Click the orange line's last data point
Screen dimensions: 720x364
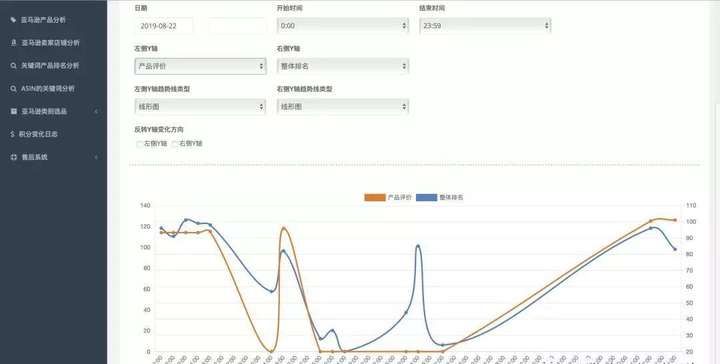[675, 220]
